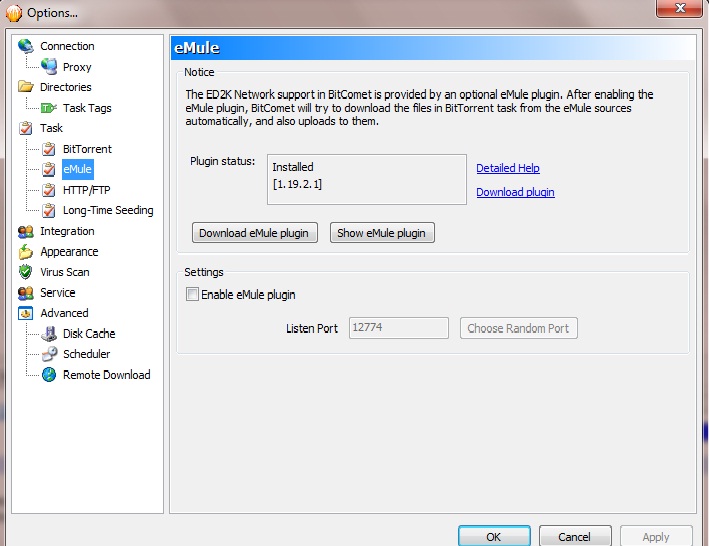The image size is (709, 546).
Task: Select Proxy in the options tree
Action: coord(77,67)
